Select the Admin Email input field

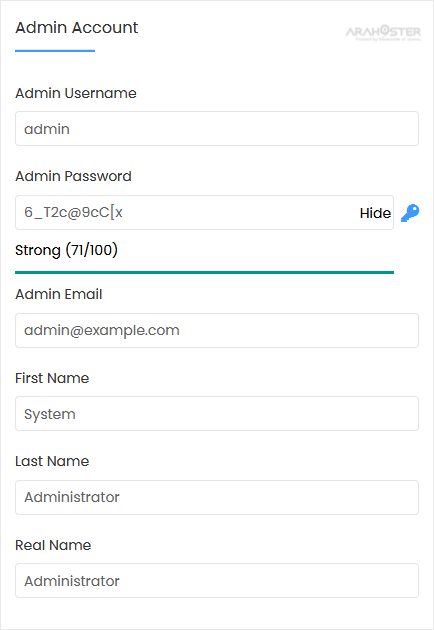point(217,330)
